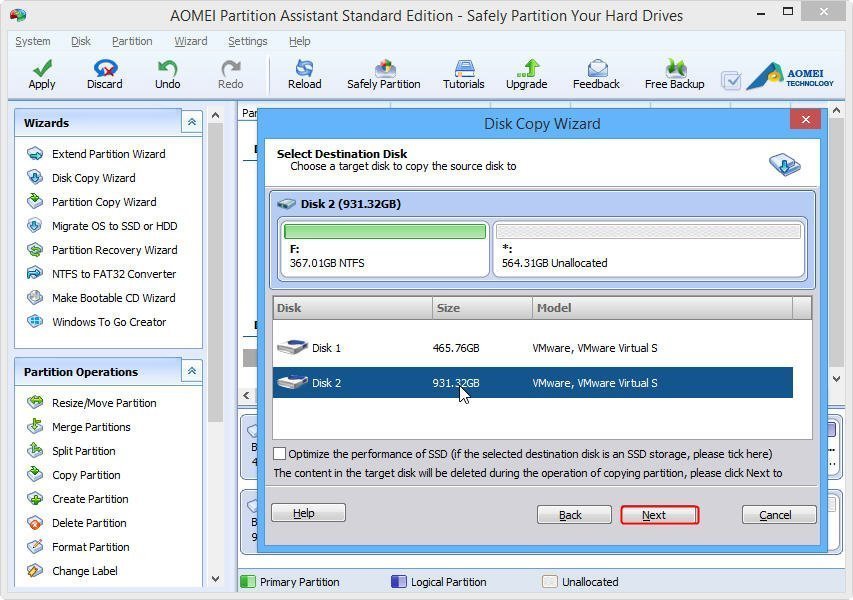Image resolution: width=853 pixels, height=600 pixels.
Task: Click the Size column header
Action: pyautogui.click(x=482, y=308)
